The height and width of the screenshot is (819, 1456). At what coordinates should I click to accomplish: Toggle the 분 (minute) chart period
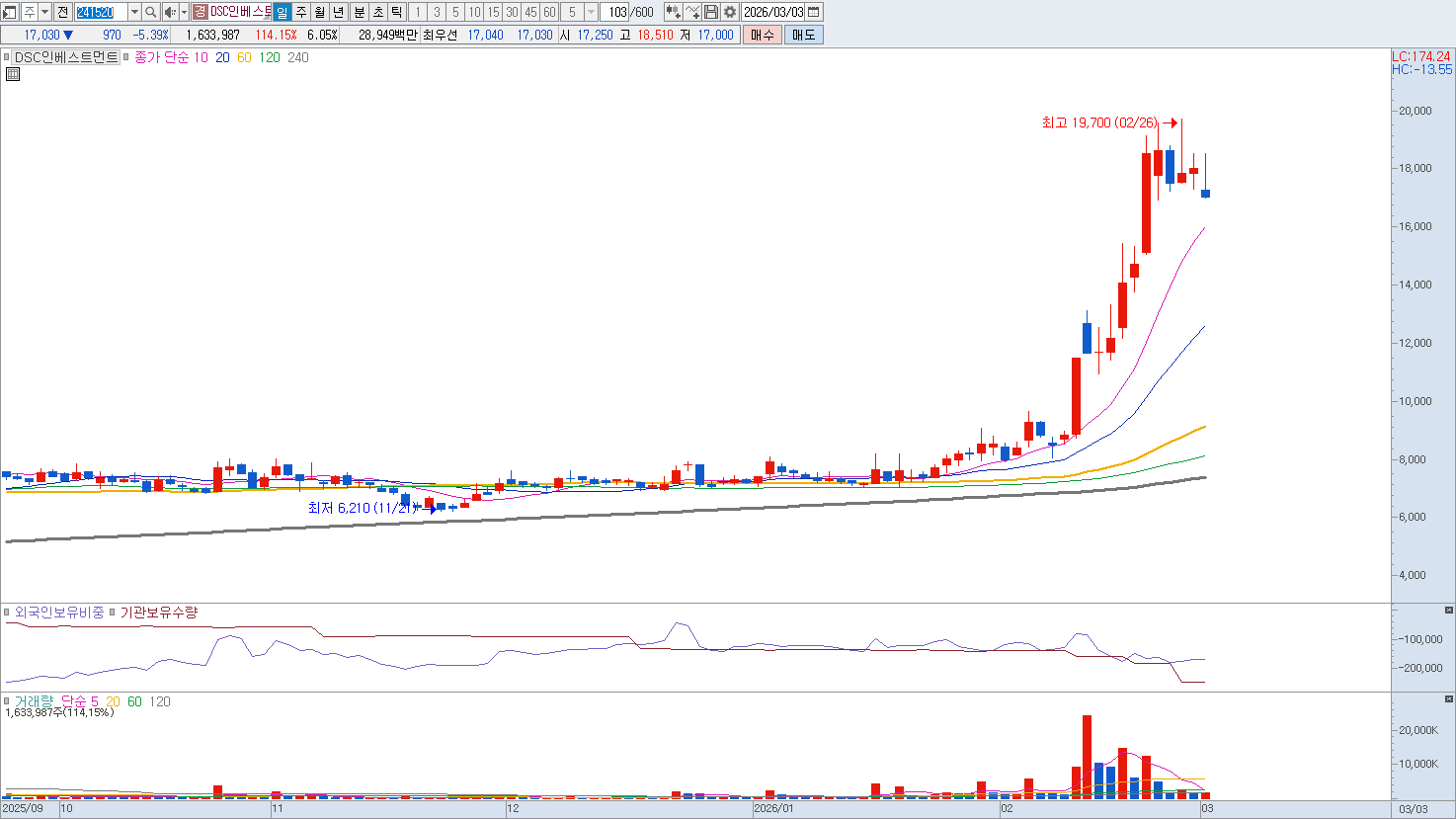pos(360,12)
